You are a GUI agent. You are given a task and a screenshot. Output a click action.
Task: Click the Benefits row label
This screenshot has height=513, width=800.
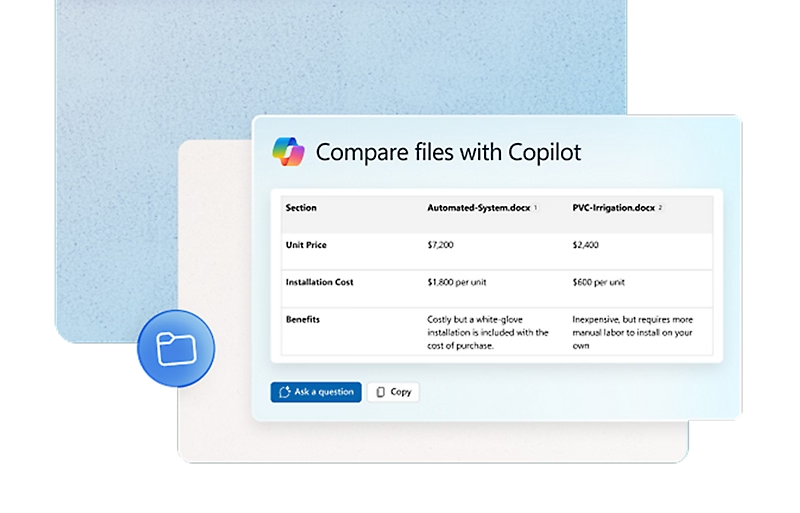(x=303, y=320)
